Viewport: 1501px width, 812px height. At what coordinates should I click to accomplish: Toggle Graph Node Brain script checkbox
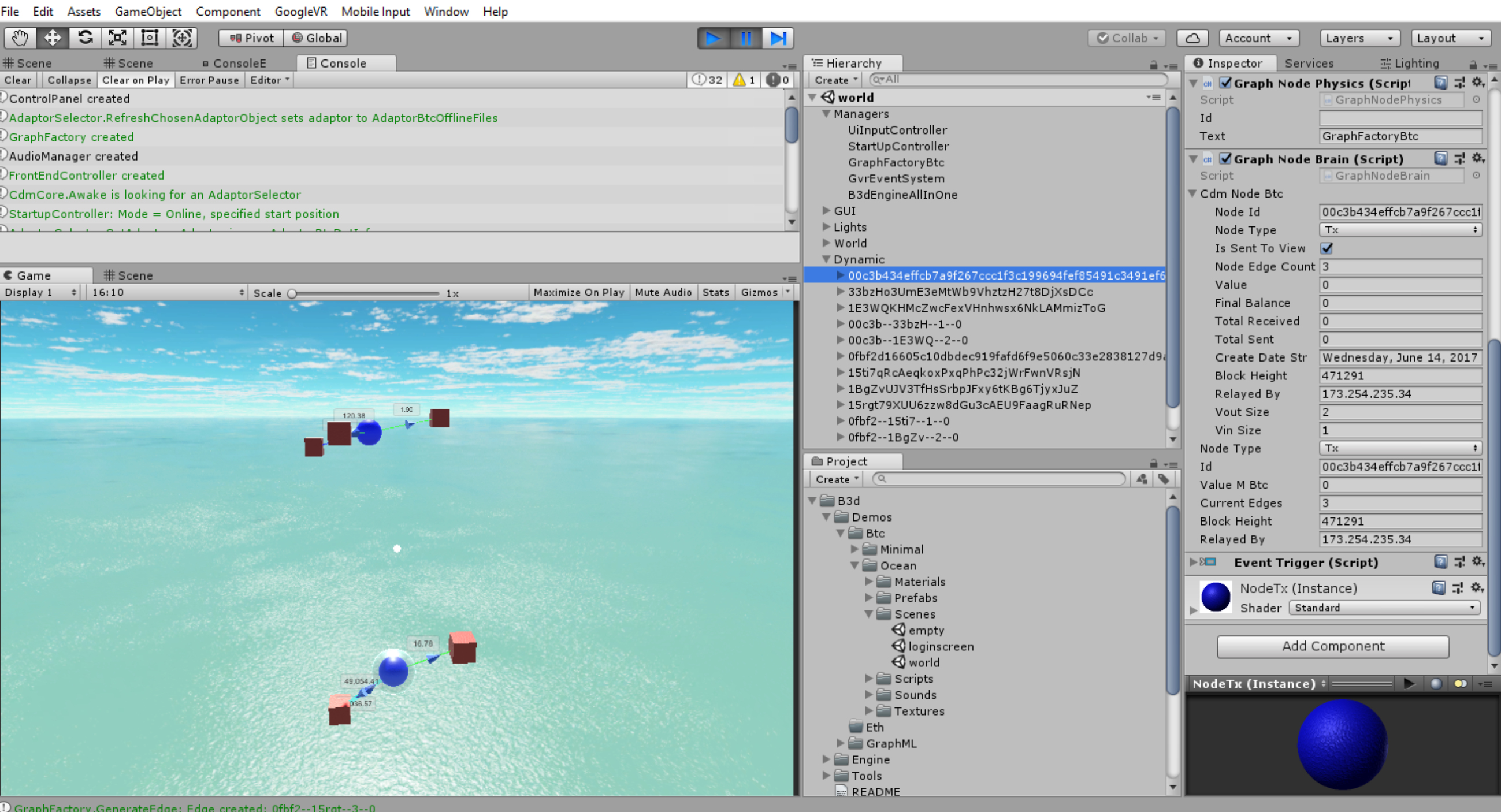point(1225,158)
